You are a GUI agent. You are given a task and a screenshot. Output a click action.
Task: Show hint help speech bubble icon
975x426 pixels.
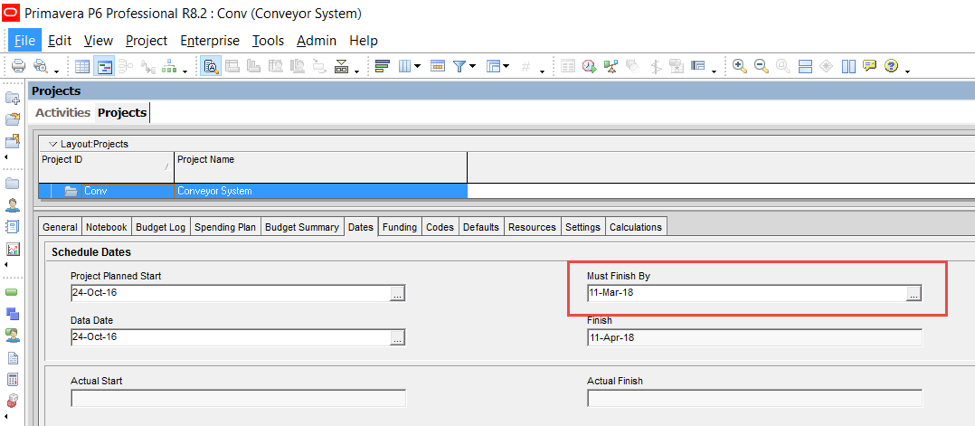click(x=869, y=67)
